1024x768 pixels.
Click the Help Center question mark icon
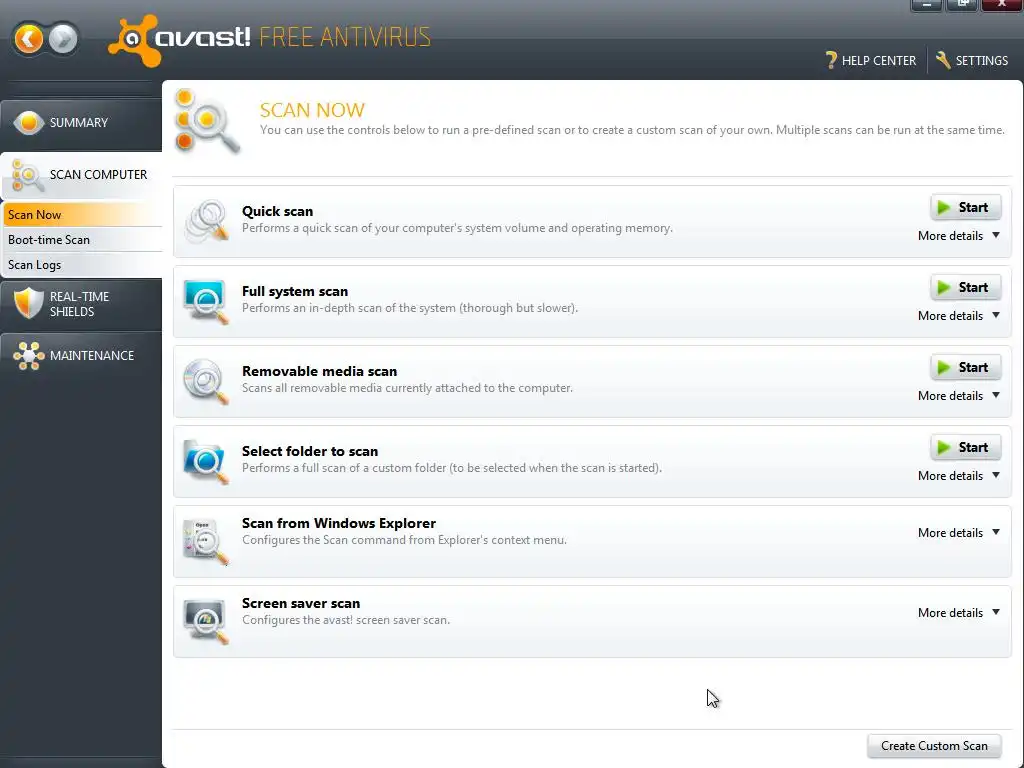[x=831, y=60]
